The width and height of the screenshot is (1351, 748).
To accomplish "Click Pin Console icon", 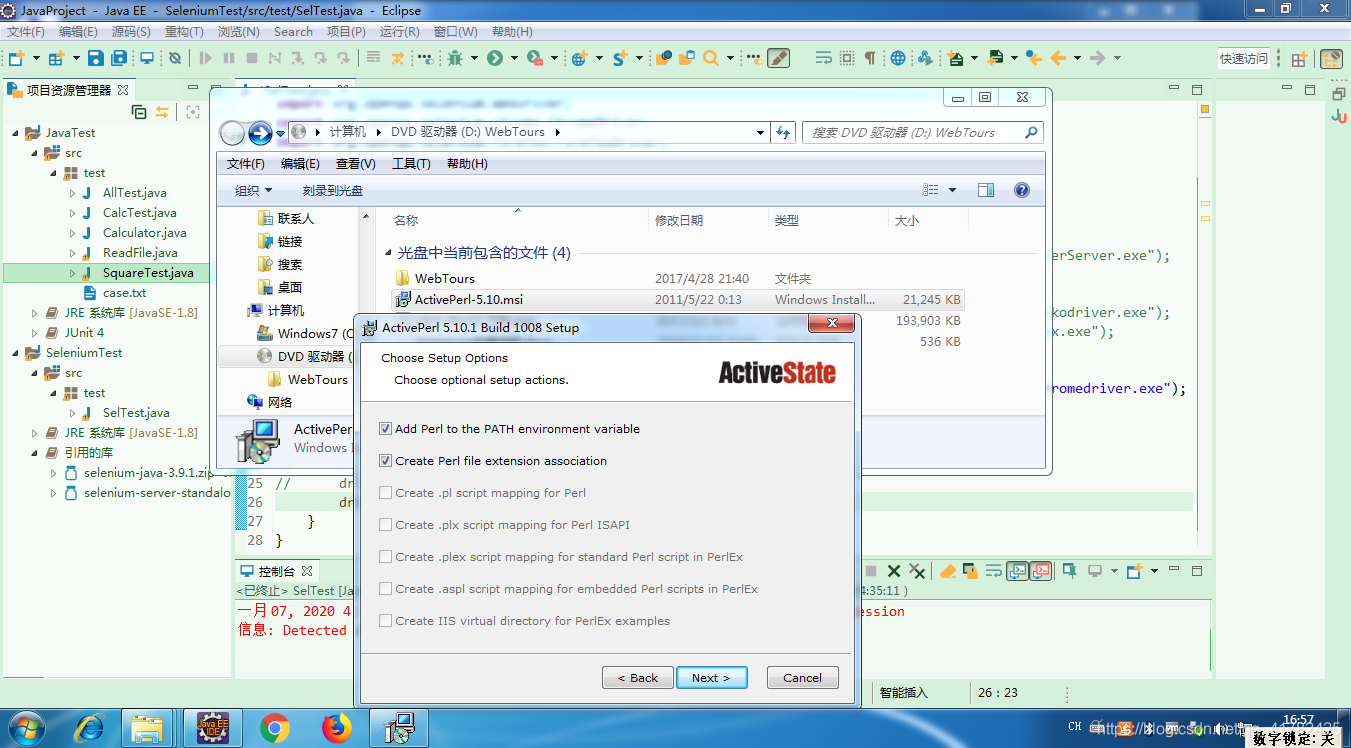I will pos(1069,571).
